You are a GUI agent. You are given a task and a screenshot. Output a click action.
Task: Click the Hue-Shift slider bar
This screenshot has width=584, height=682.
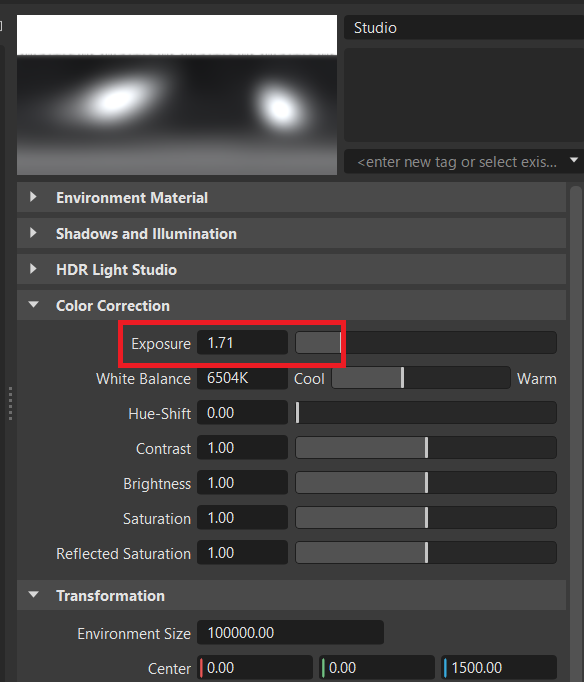[426, 413]
